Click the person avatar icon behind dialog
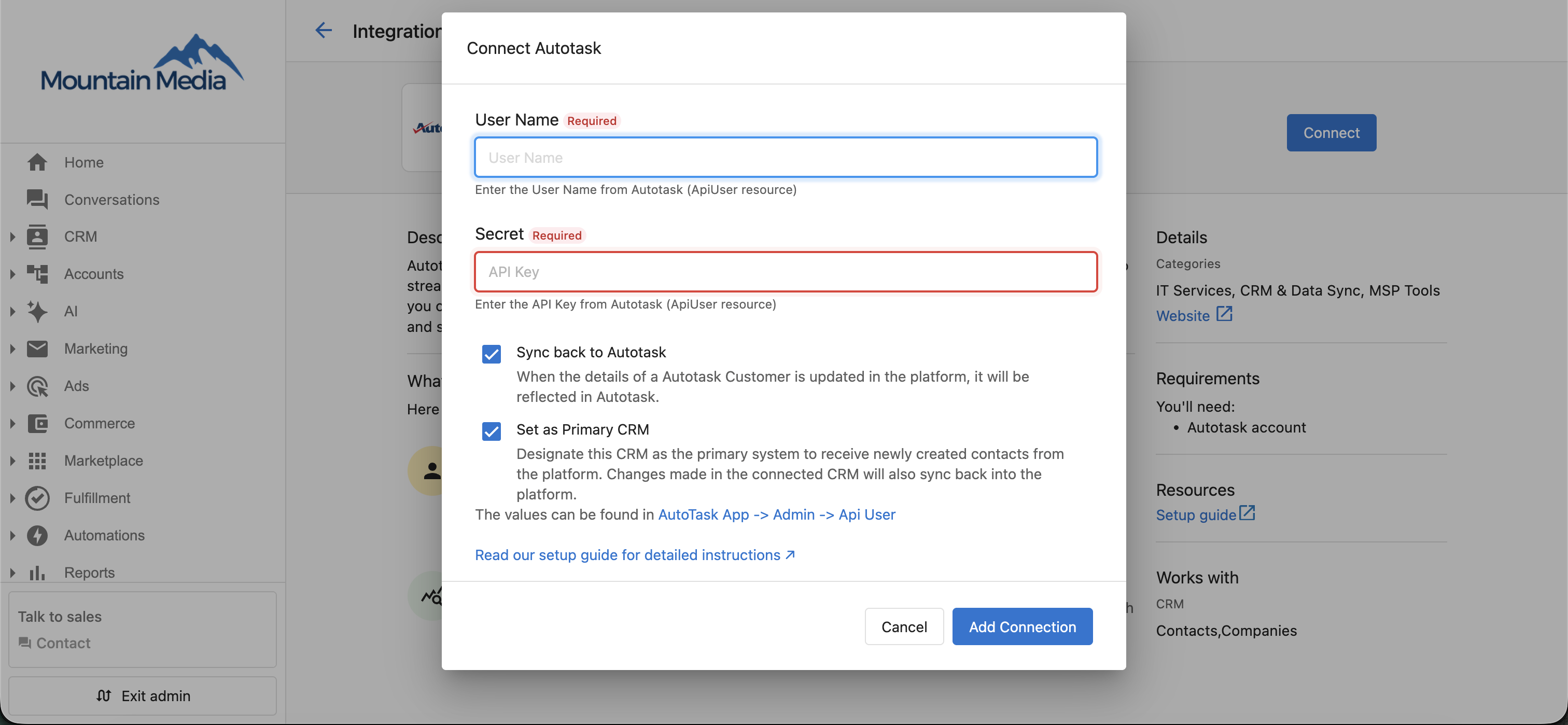The image size is (1568, 725). point(431,470)
